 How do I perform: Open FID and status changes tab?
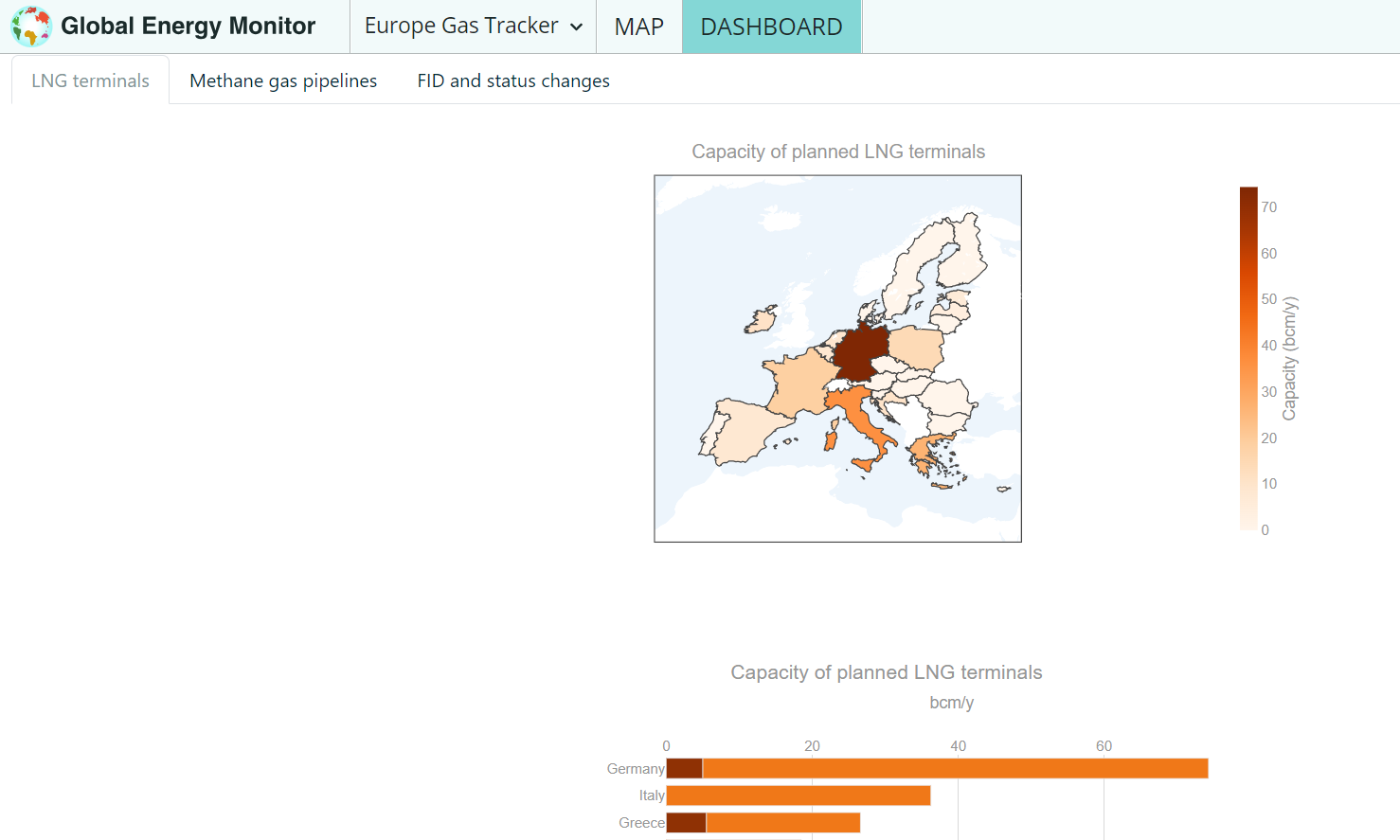513,80
